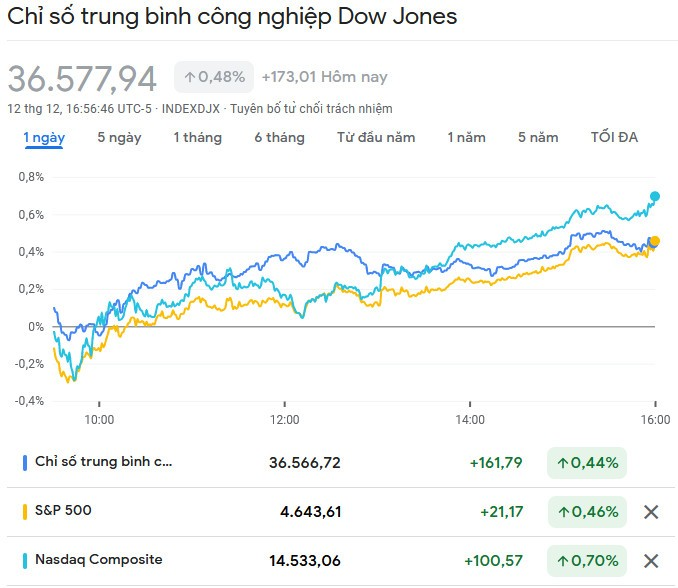
Task: Click the Nasdaq endpoint dot on chart
Action: (655, 197)
